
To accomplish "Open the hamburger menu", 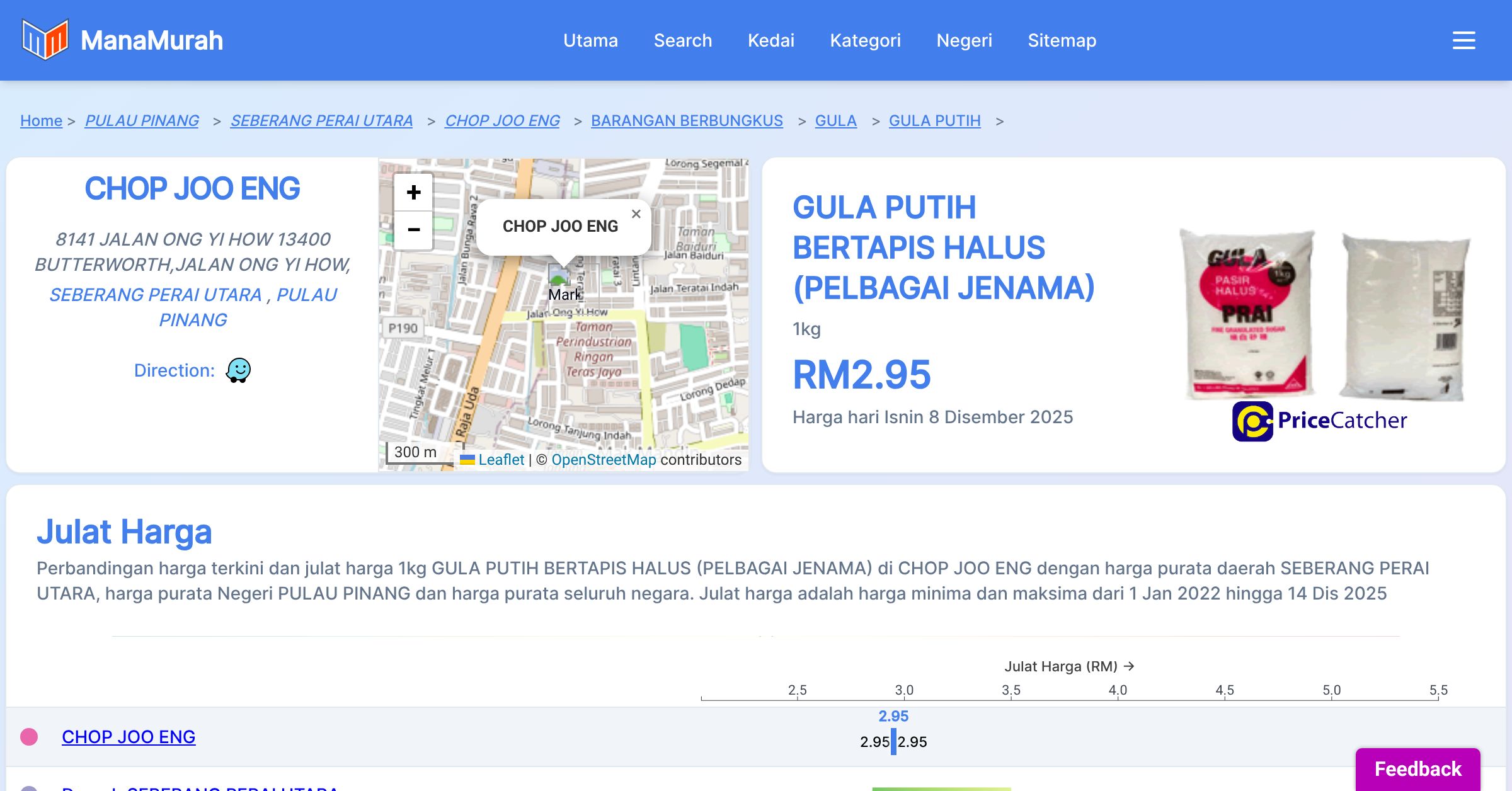I will (1463, 40).
